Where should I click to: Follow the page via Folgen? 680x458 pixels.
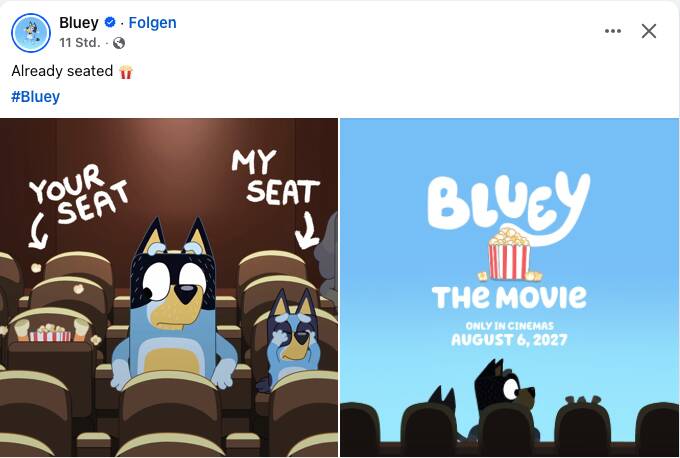pos(152,22)
